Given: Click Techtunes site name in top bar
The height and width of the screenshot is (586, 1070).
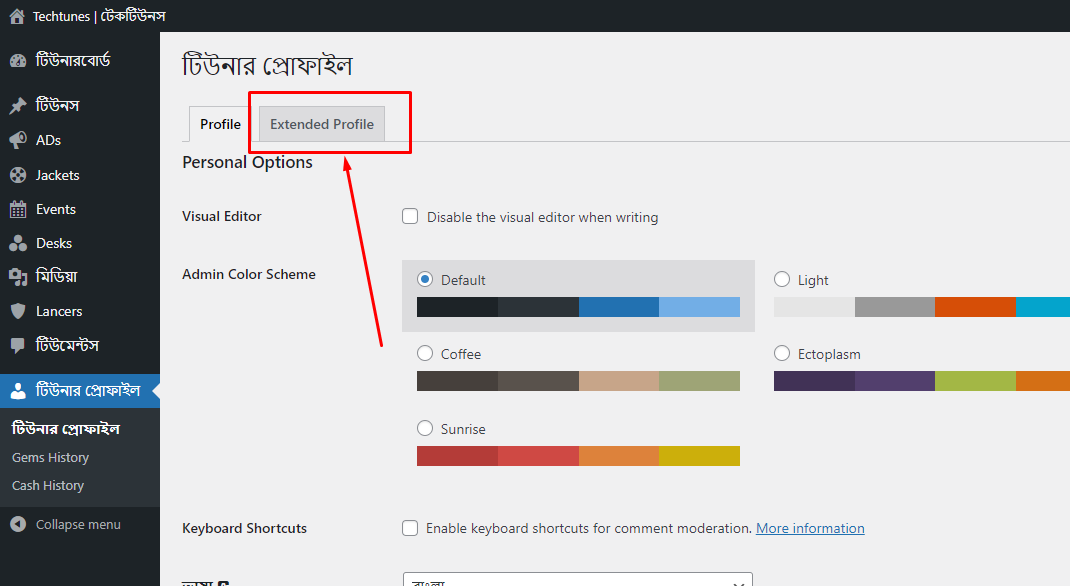Looking at the screenshot, I should click(99, 16).
